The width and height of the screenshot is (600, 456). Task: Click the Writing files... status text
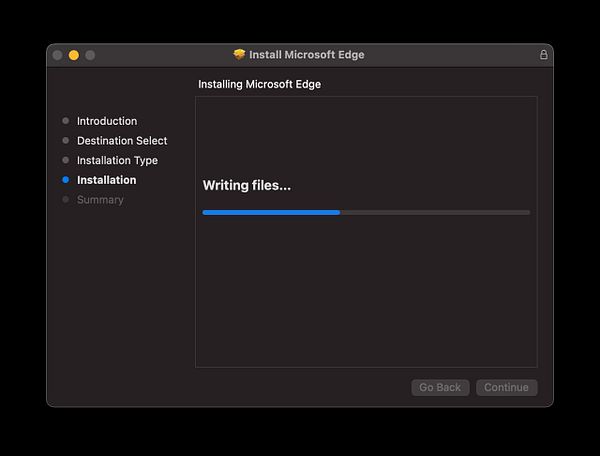[247, 186]
